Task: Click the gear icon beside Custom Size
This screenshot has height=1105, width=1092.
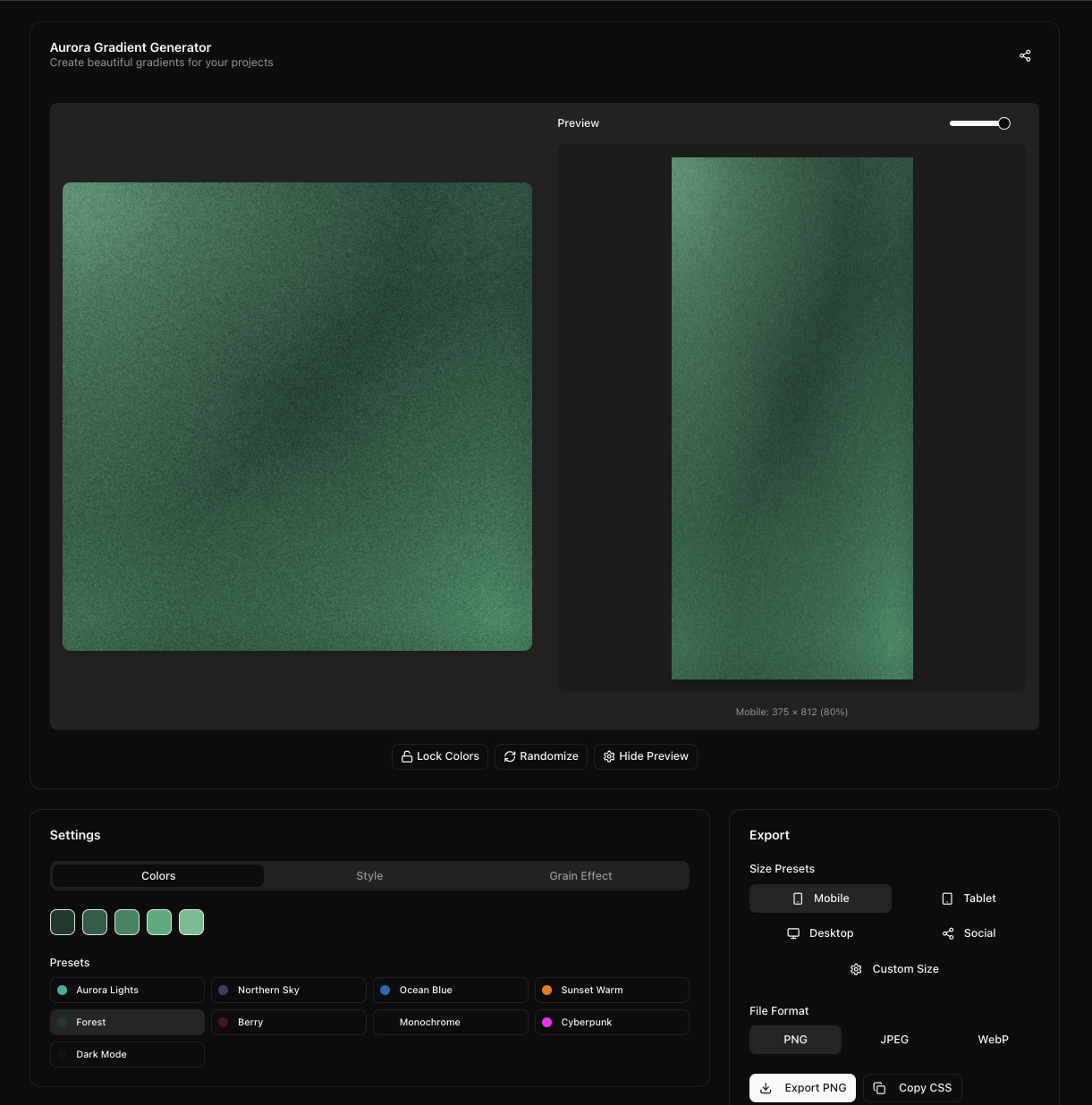Action: (x=856, y=969)
